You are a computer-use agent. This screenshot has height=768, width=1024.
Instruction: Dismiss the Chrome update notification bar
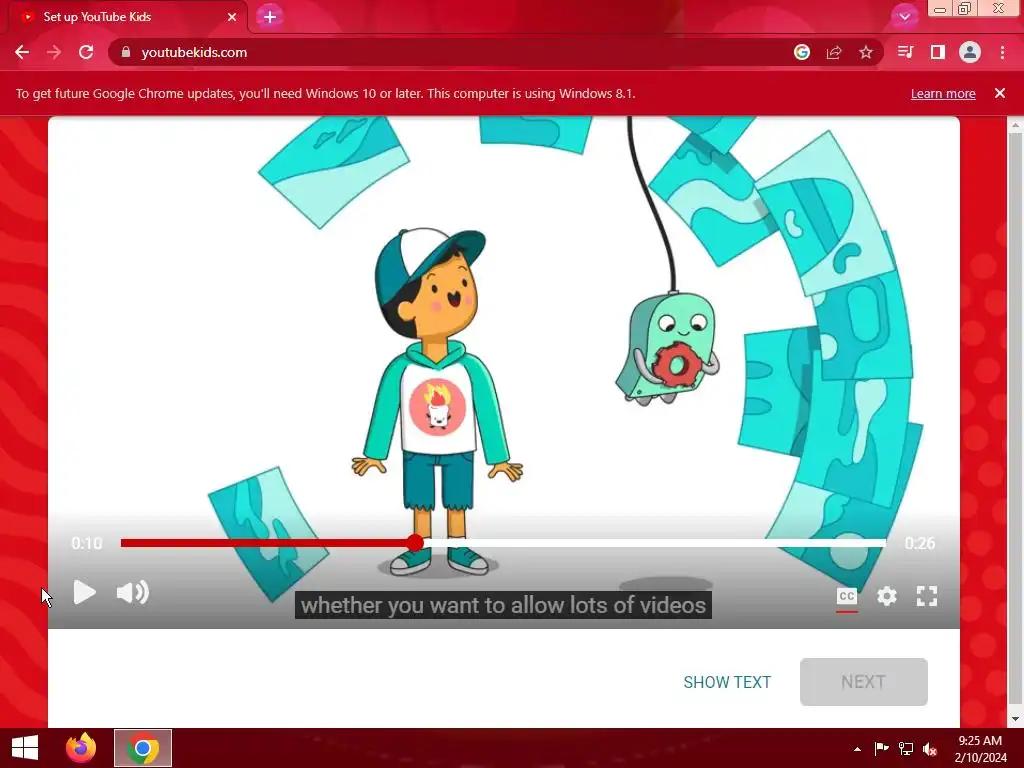[x=1000, y=93]
